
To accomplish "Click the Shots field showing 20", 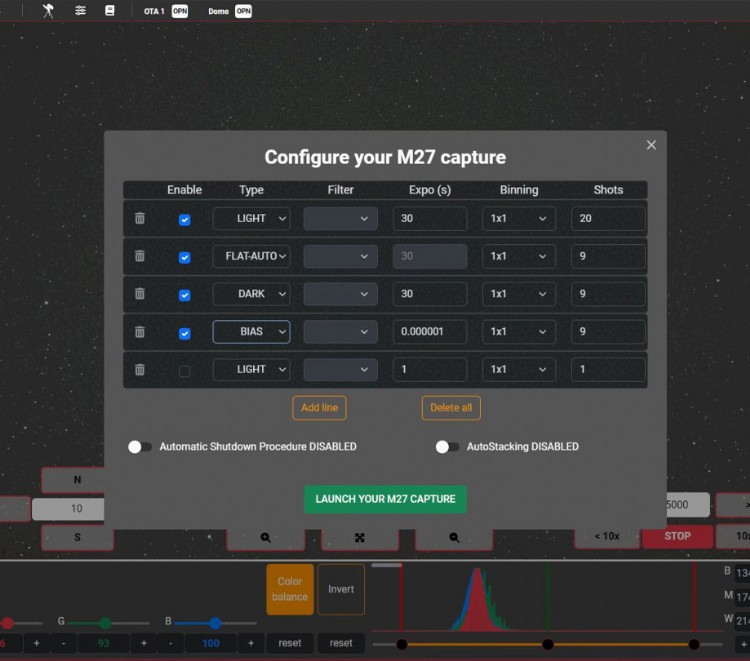I will coord(608,218).
